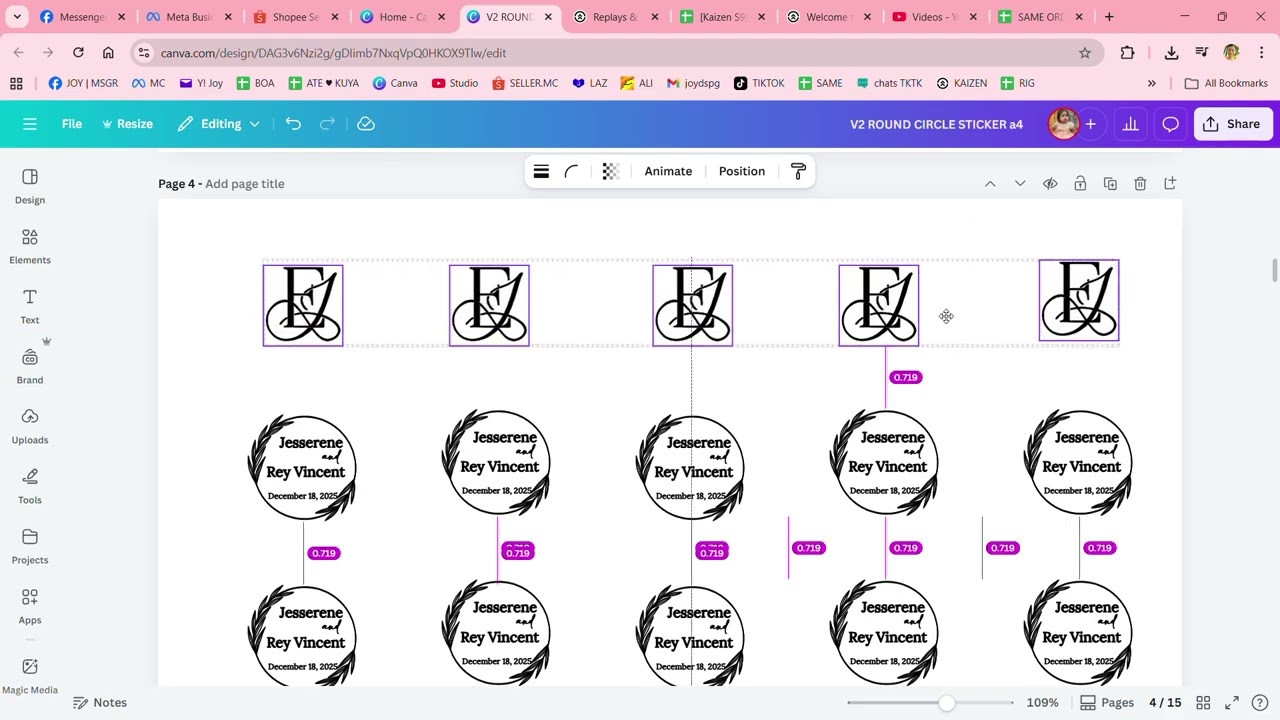Open the Resize menu
Viewport: 1280px width, 720px height.
pyautogui.click(x=126, y=124)
